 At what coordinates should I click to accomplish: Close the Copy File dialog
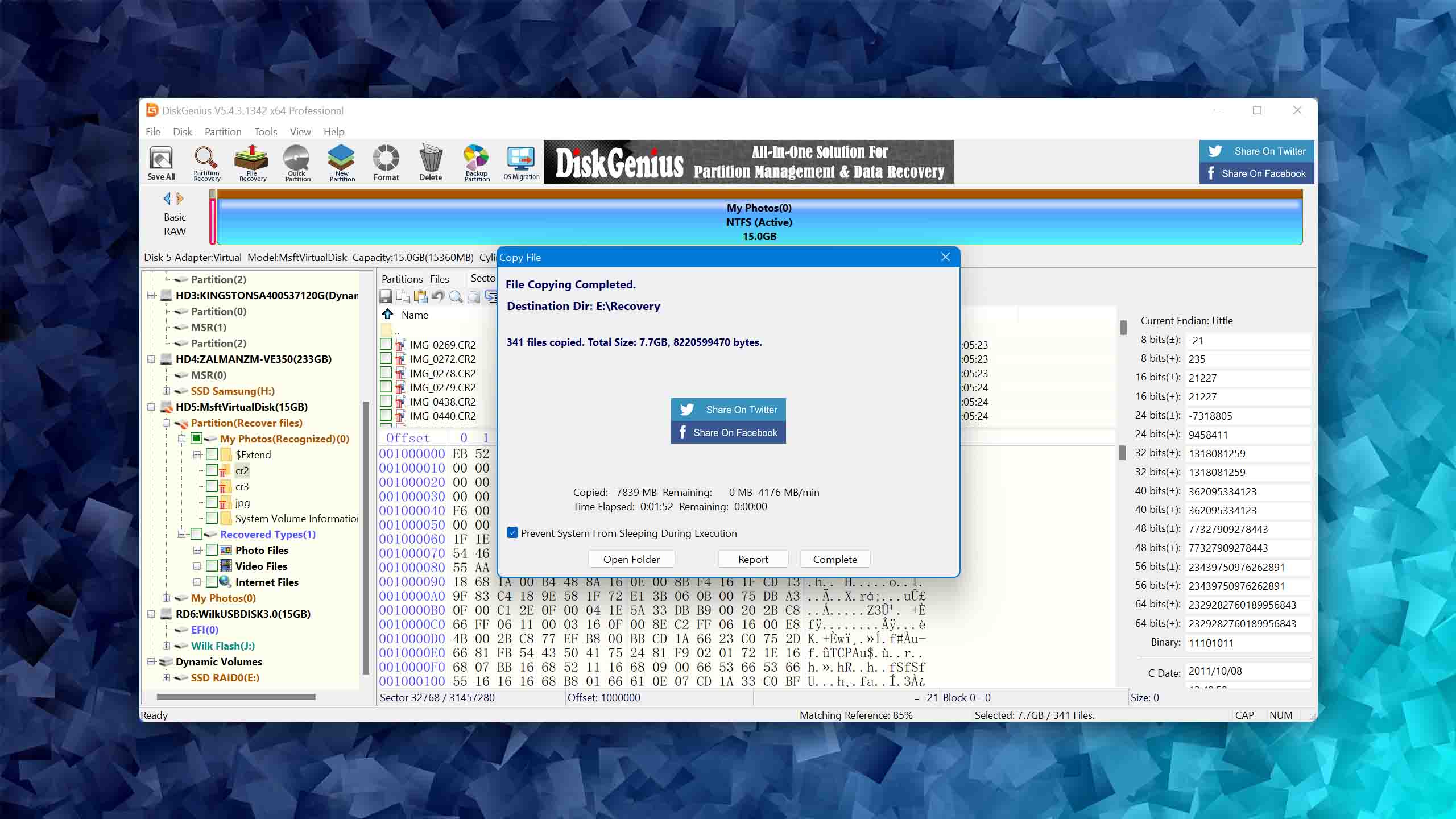pos(945,257)
